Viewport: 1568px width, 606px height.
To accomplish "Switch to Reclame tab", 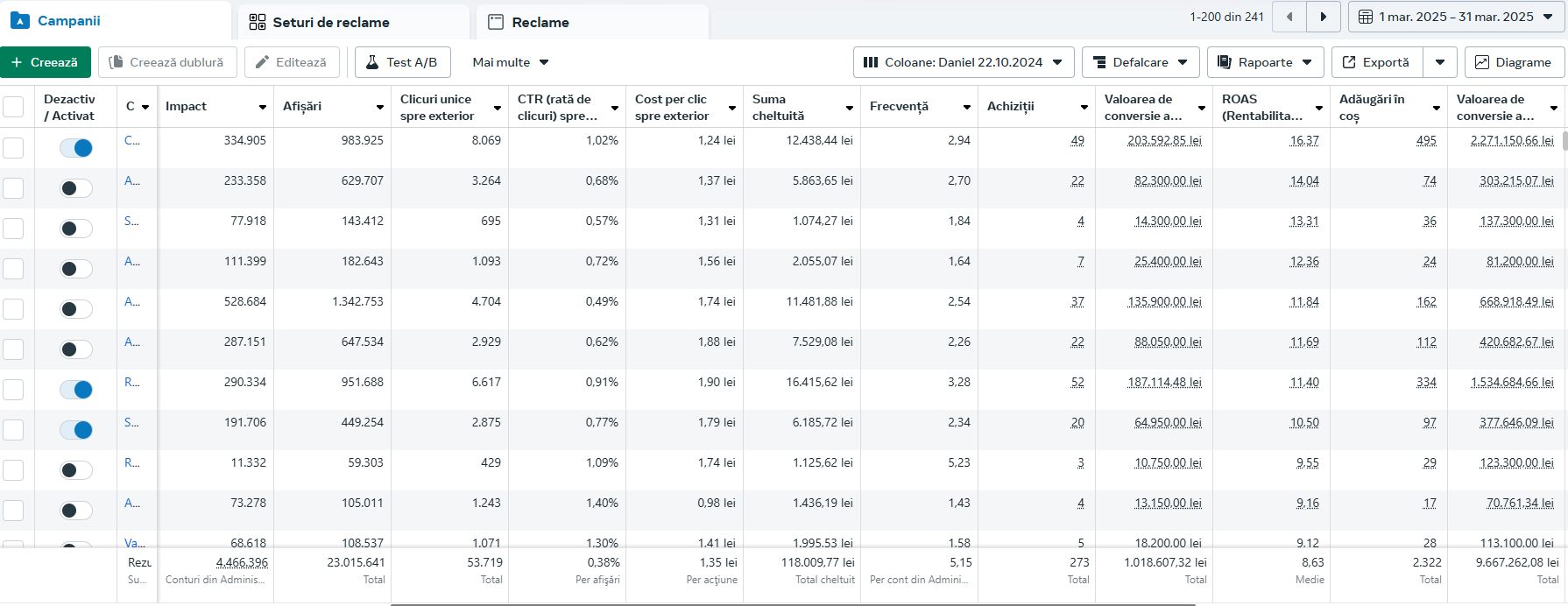I will 592,22.
